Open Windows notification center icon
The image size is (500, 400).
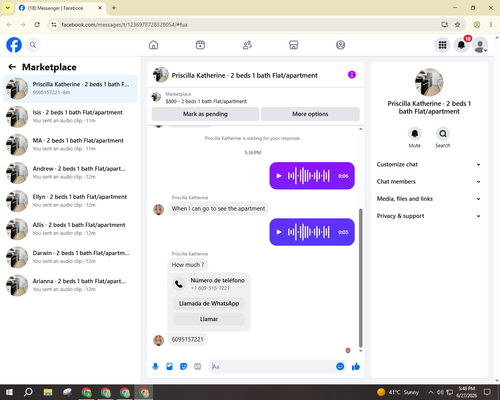[487, 392]
